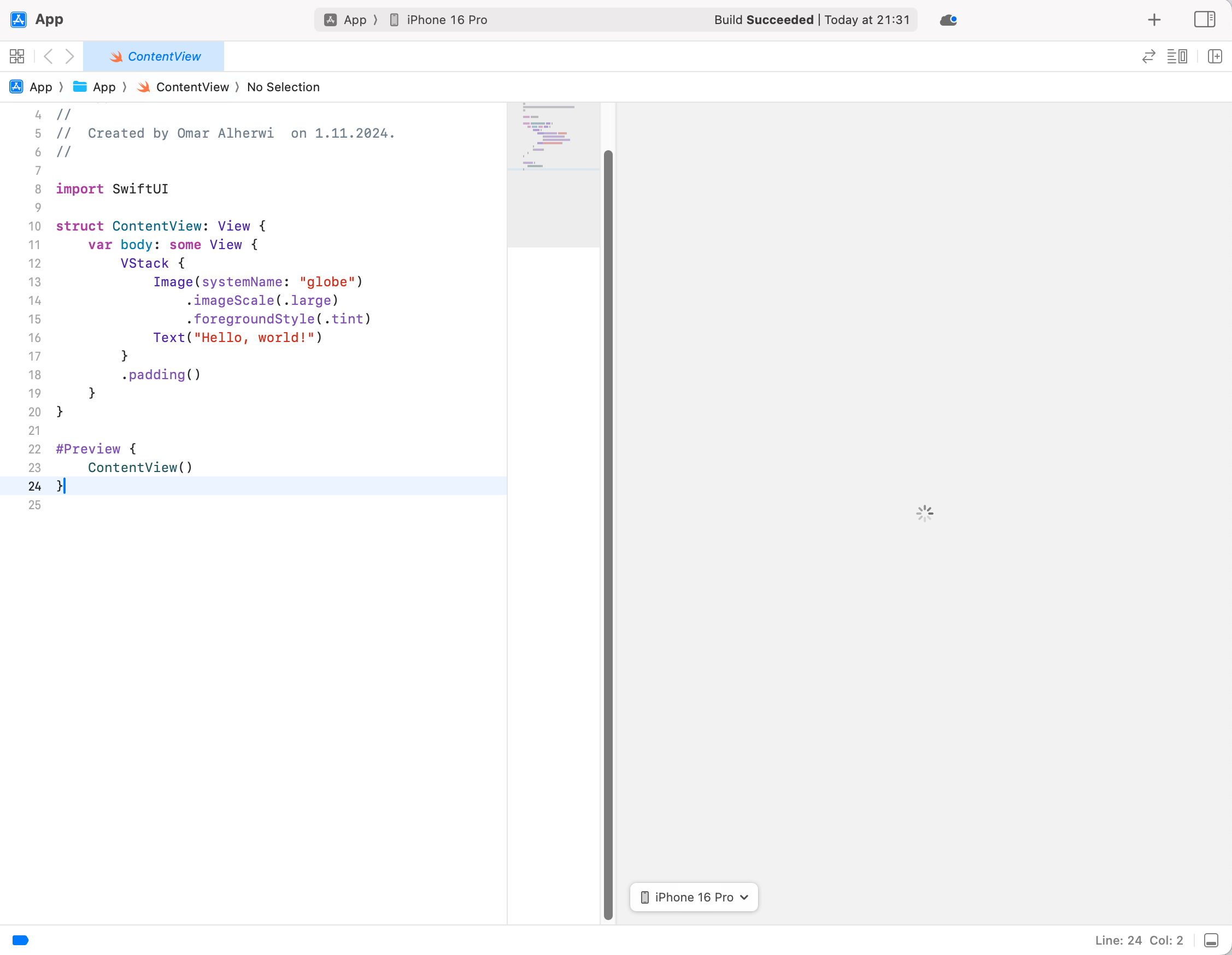This screenshot has height=955, width=1232.
Task: Click ".foregroundStyle(.tint)" modifier text
Action: [x=279, y=319]
